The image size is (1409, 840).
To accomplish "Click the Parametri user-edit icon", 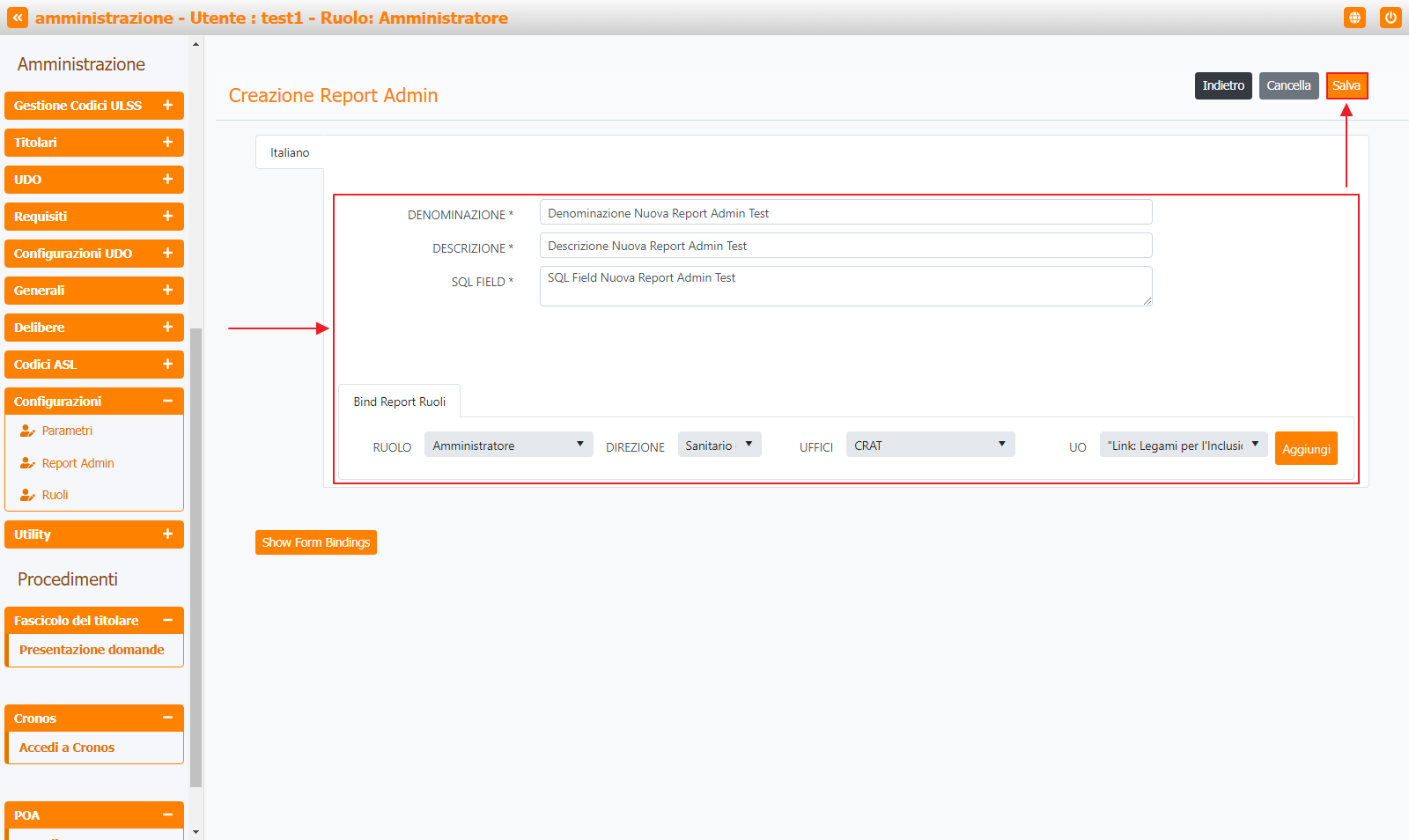I will pyautogui.click(x=27, y=431).
